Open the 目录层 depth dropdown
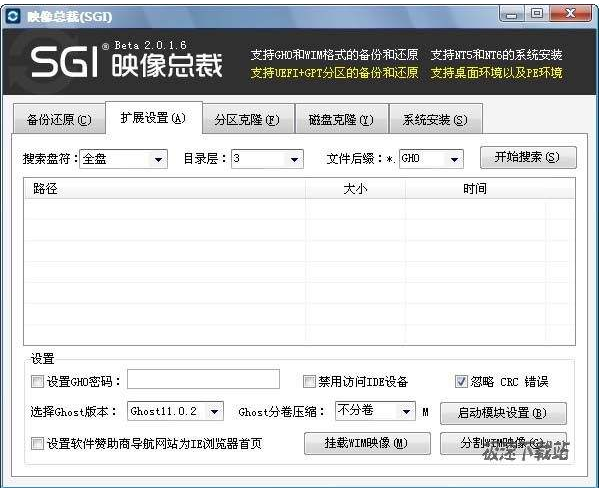The image size is (600, 488). point(267,159)
